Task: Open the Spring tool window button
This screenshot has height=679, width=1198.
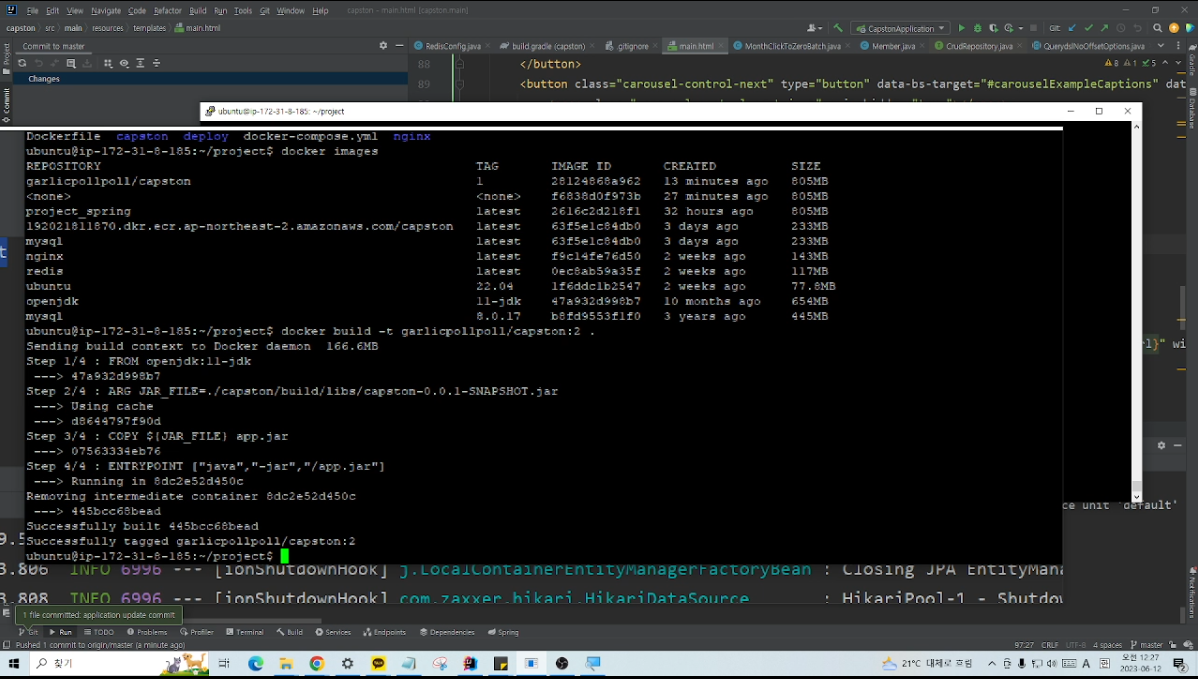Action: [503, 632]
